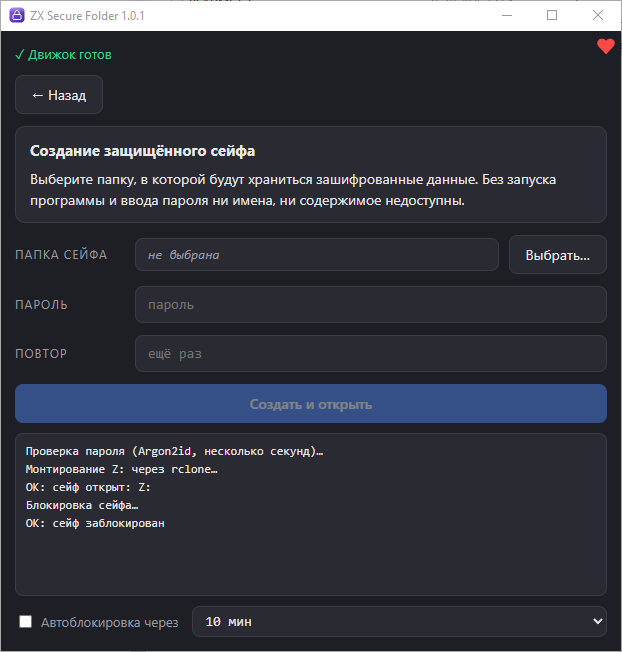Go back with the Назад button
Image resolution: width=622 pixels, height=652 pixels.
59,95
